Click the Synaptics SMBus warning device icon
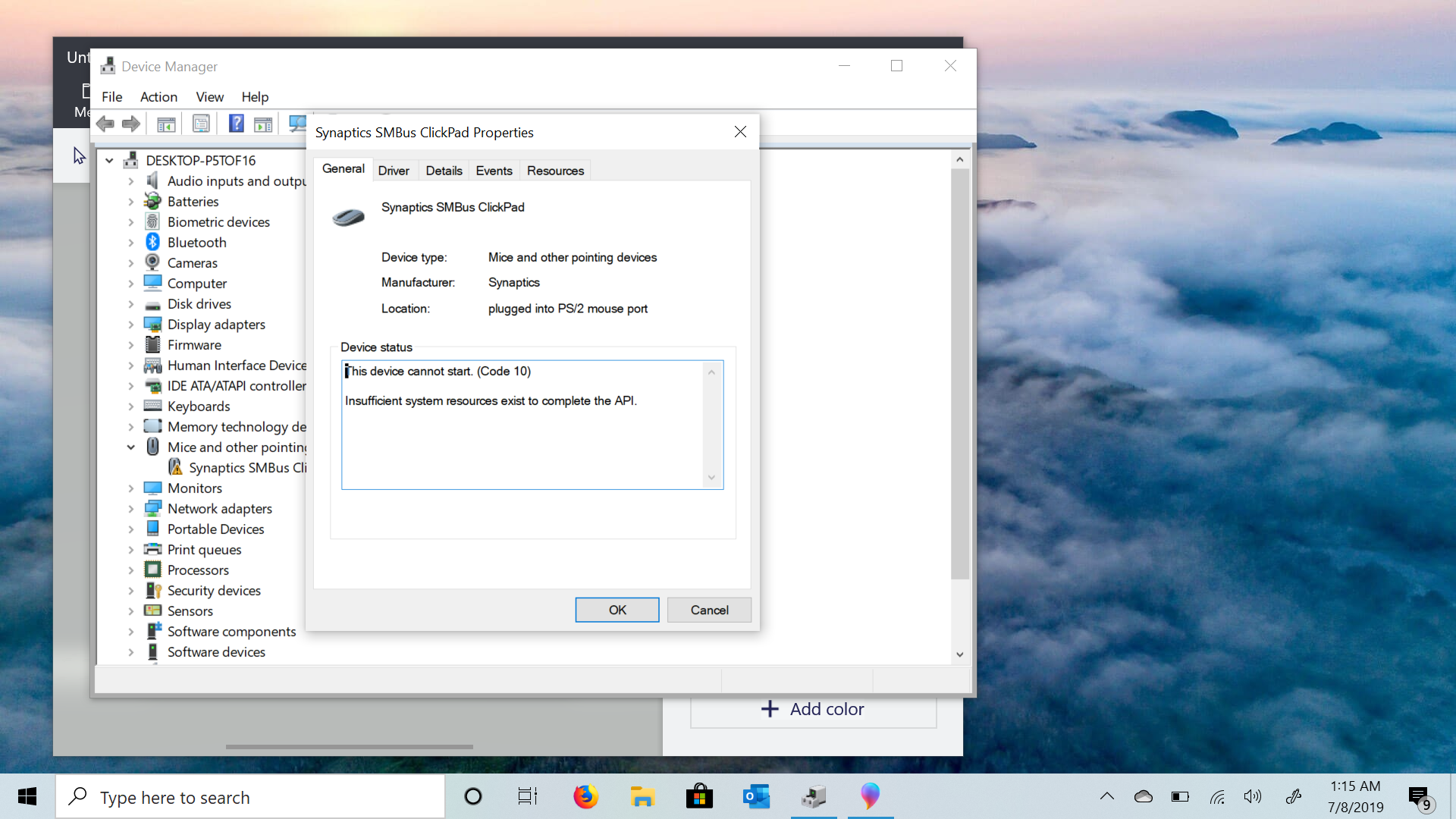The width and height of the screenshot is (1456, 819). pyautogui.click(x=175, y=467)
